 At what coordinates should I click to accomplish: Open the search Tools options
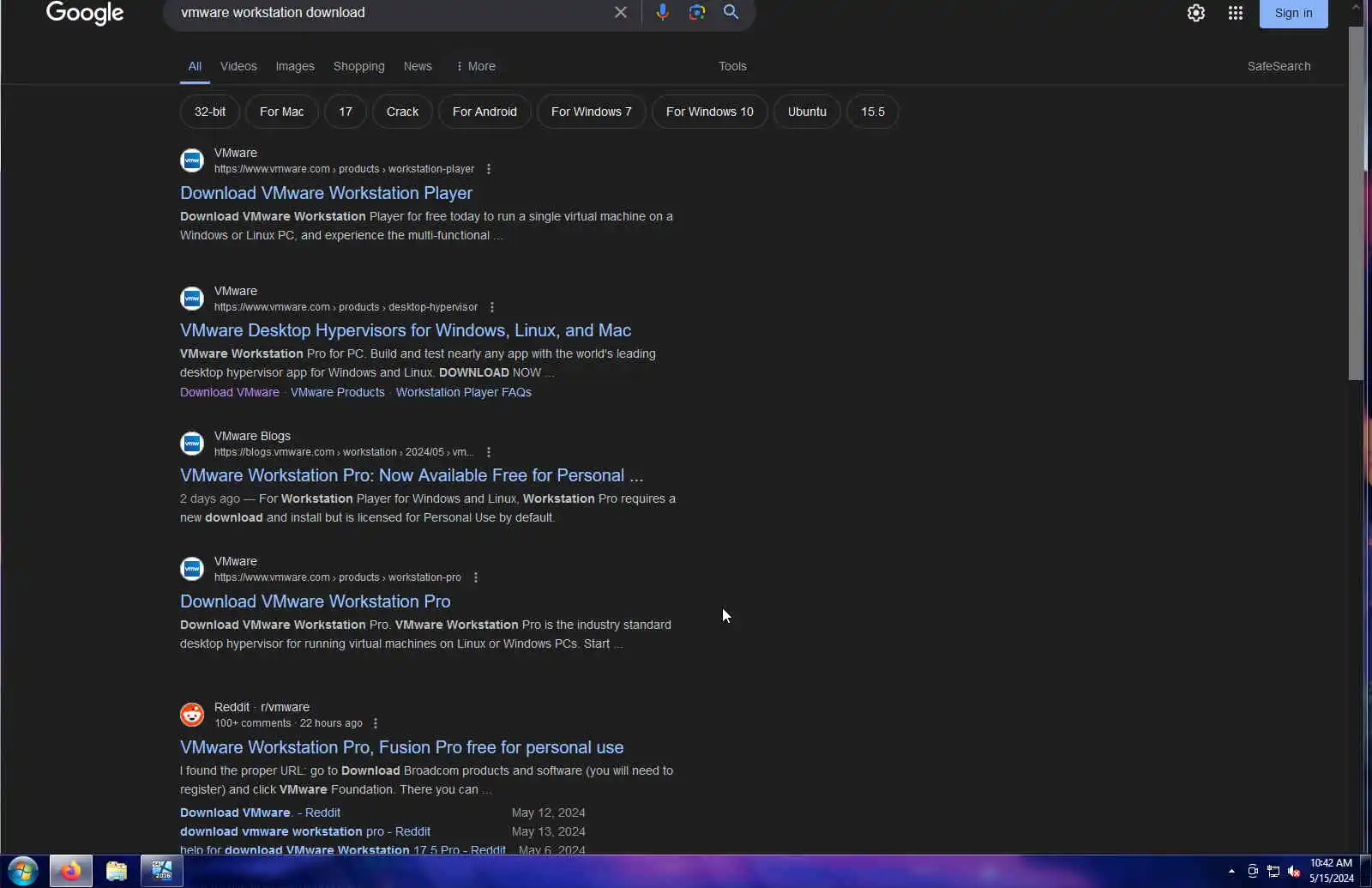tap(732, 66)
